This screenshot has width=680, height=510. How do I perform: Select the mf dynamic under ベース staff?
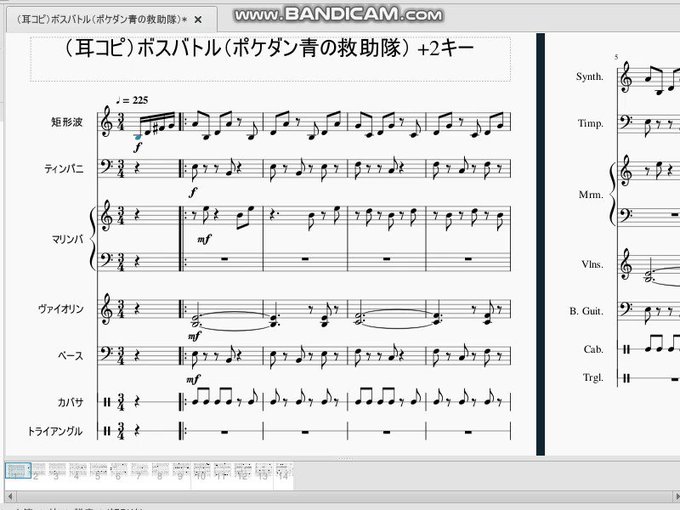pyautogui.click(x=193, y=380)
